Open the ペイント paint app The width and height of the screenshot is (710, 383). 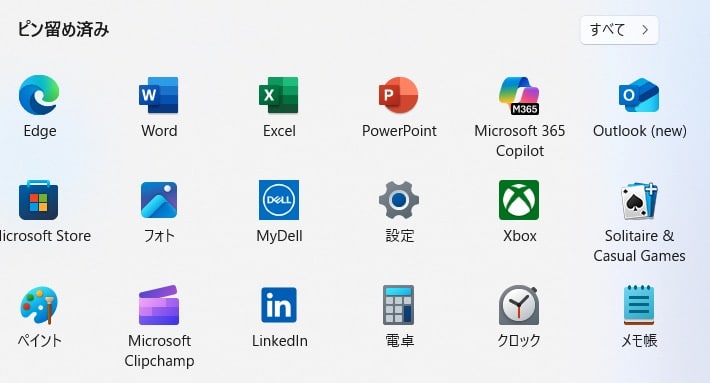point(39,305)
